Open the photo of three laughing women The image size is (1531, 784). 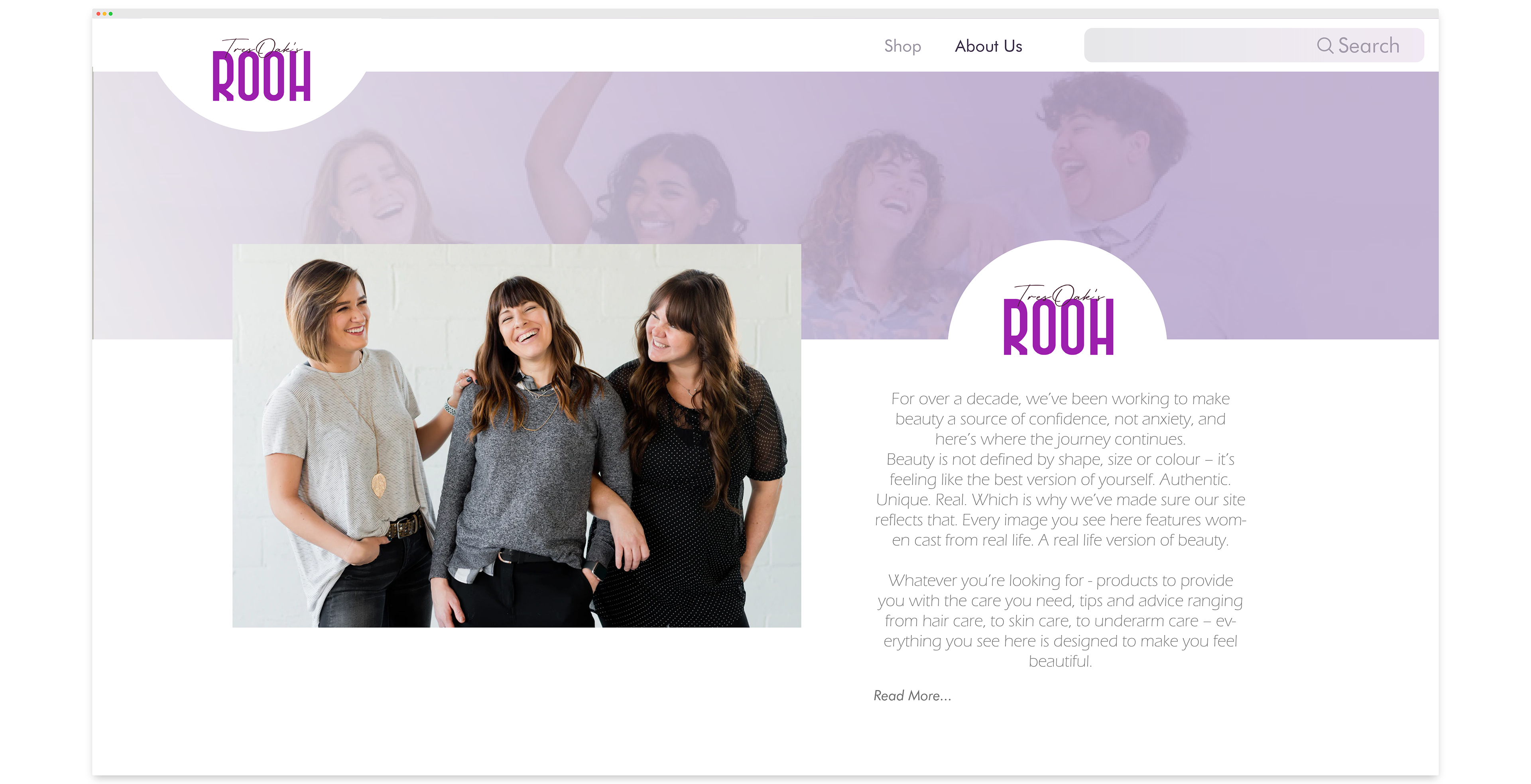coord(516,435)
